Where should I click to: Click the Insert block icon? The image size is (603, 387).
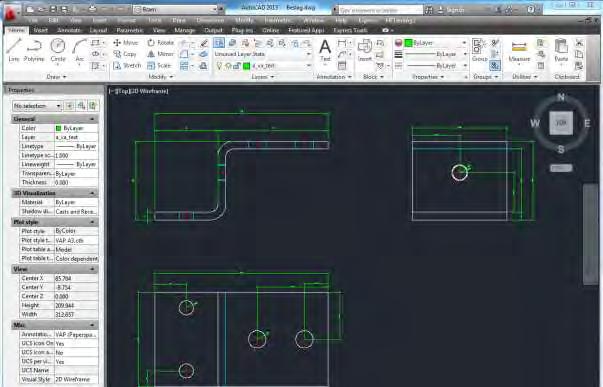364,50
